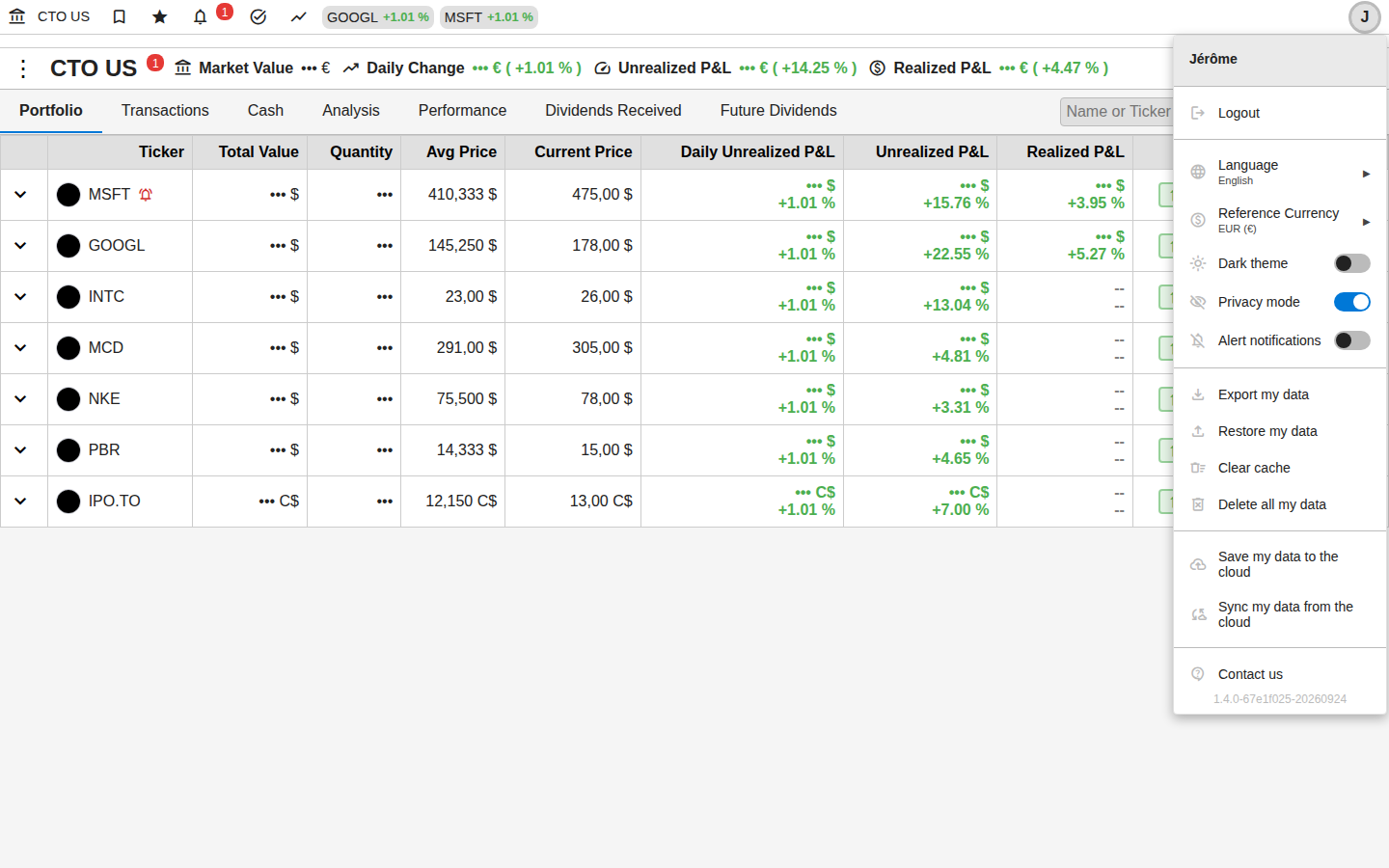Choose Clear cache

(1280, 468)
